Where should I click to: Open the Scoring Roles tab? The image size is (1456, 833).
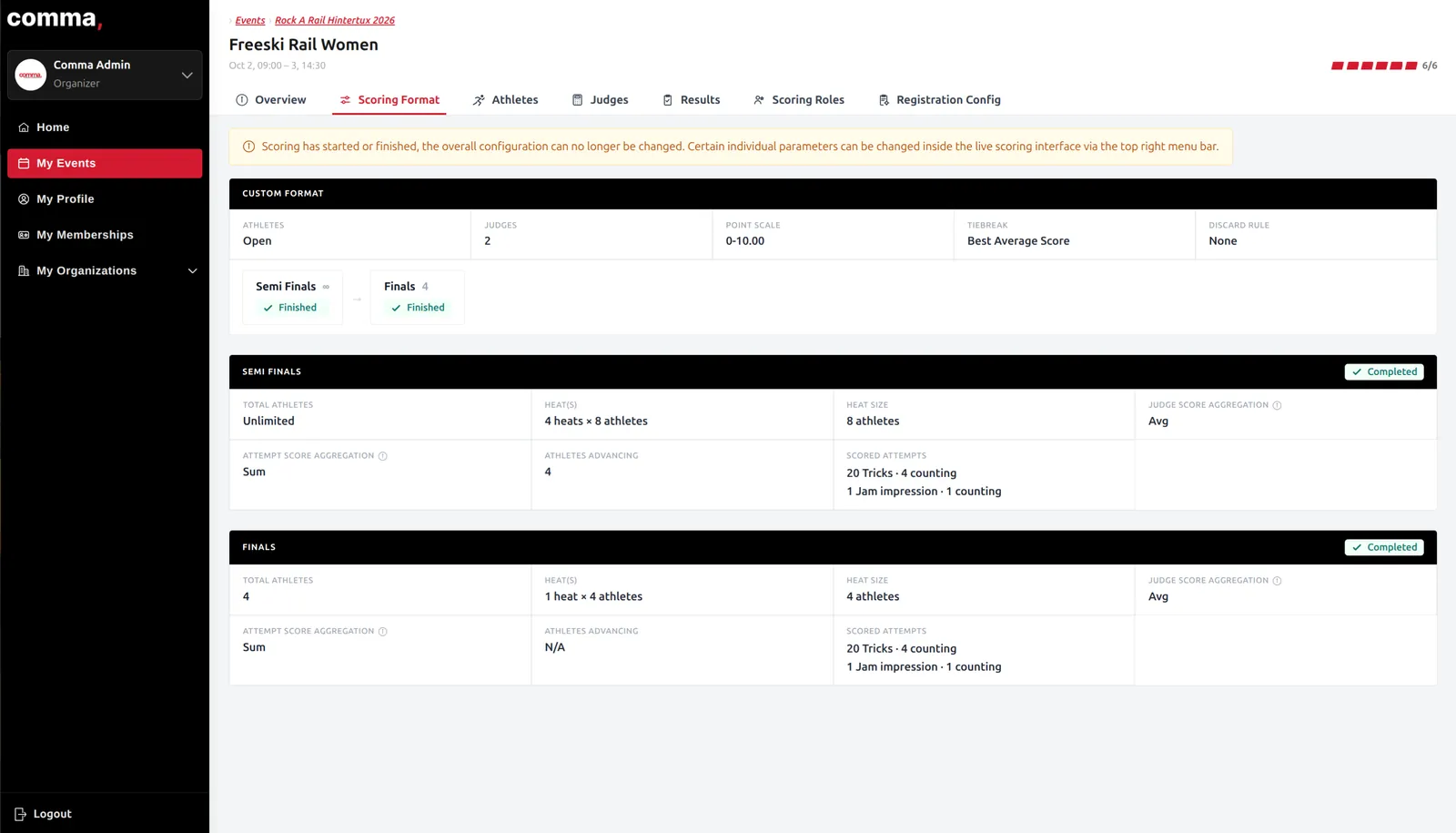pyautogui.click(x=799, y=100)
